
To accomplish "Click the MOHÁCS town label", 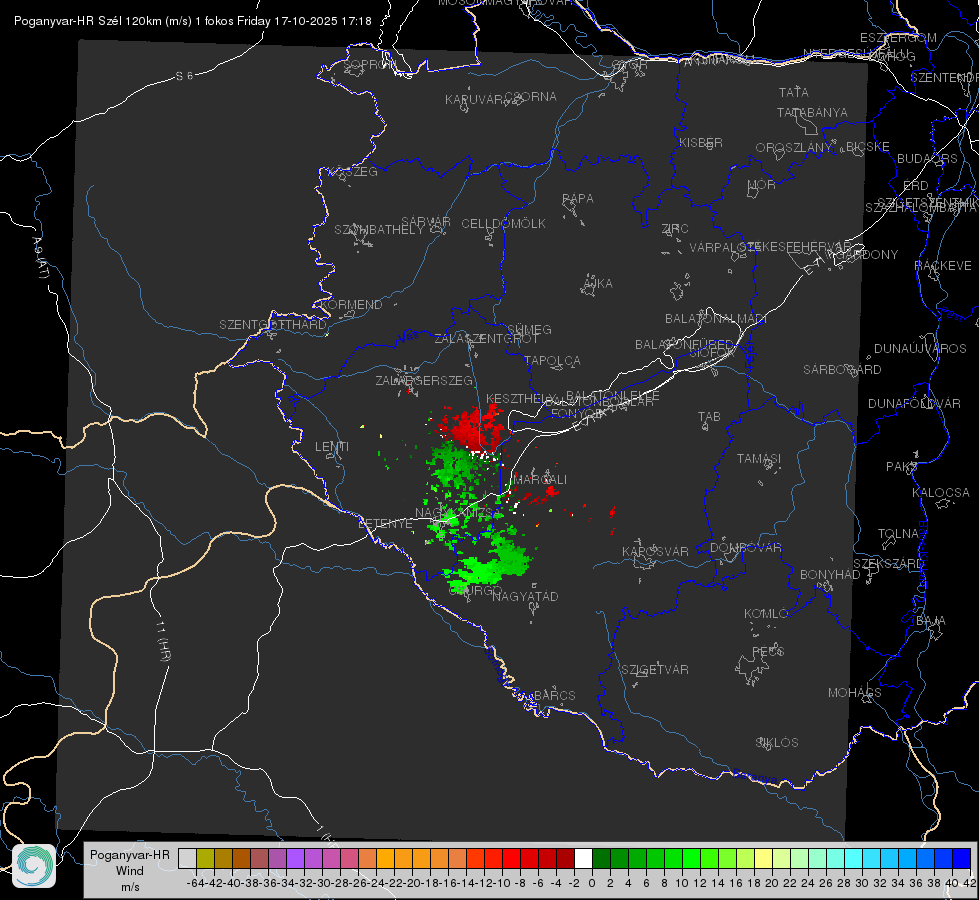I will (854, 693).
